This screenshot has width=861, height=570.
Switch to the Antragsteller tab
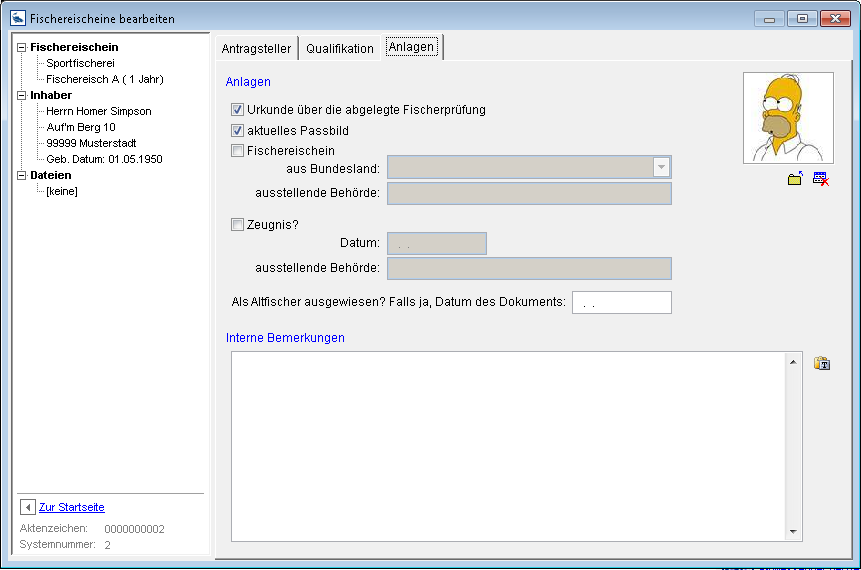255,48
